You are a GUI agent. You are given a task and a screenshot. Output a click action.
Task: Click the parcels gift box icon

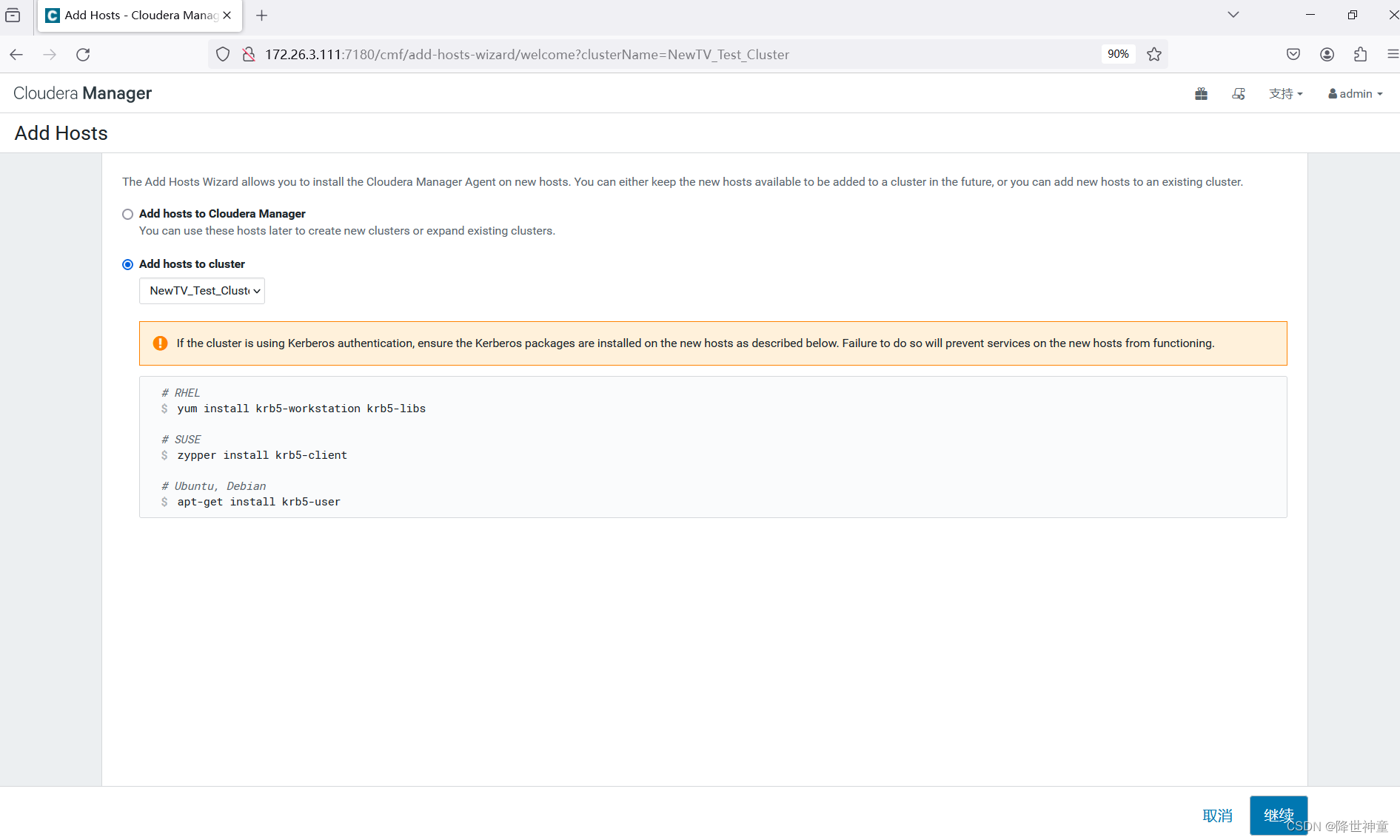coord(1202,93)
